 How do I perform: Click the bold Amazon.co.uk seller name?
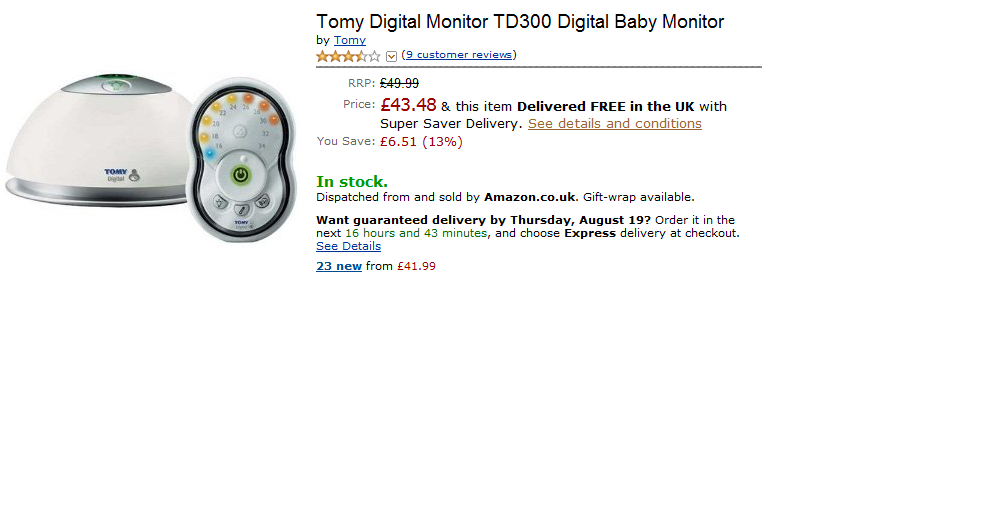530,197
